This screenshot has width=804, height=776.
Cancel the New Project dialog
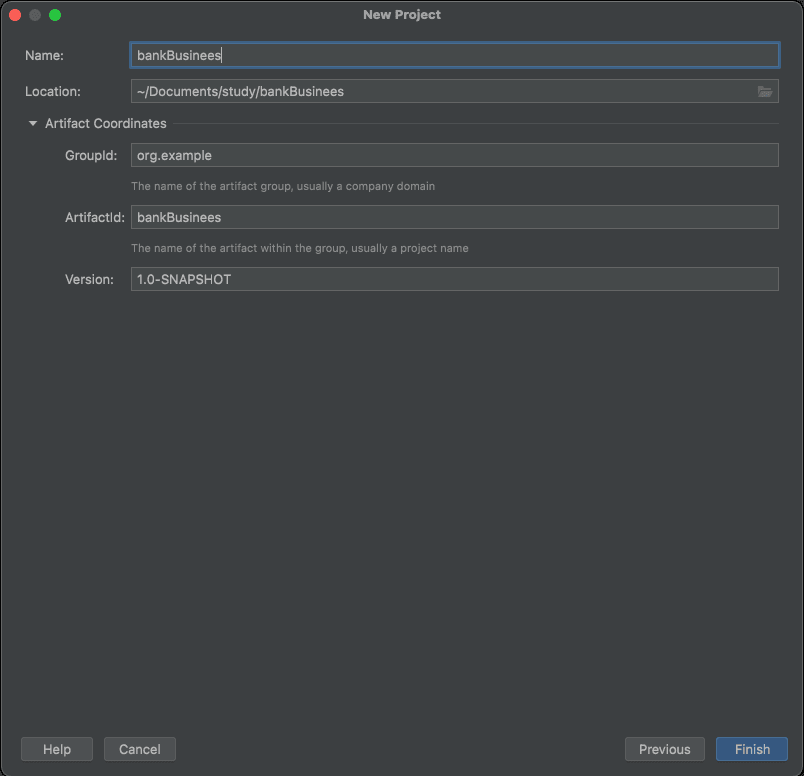[x=139, y=749]
